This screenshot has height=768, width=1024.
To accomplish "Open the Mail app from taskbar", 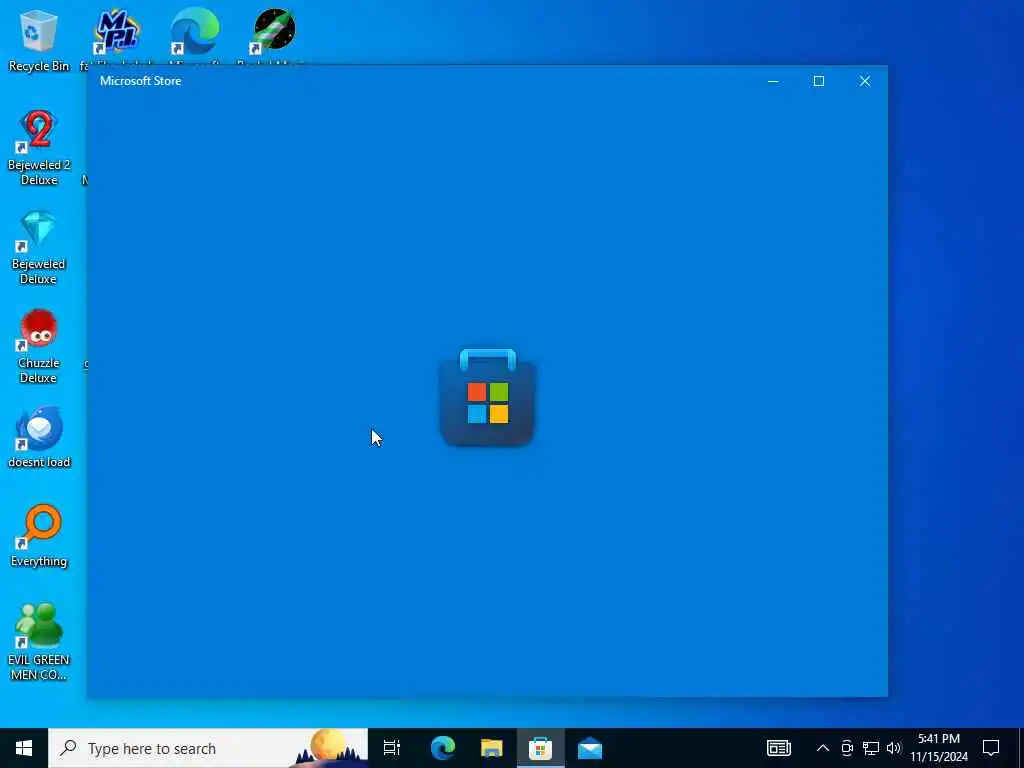I will (590, 748).
